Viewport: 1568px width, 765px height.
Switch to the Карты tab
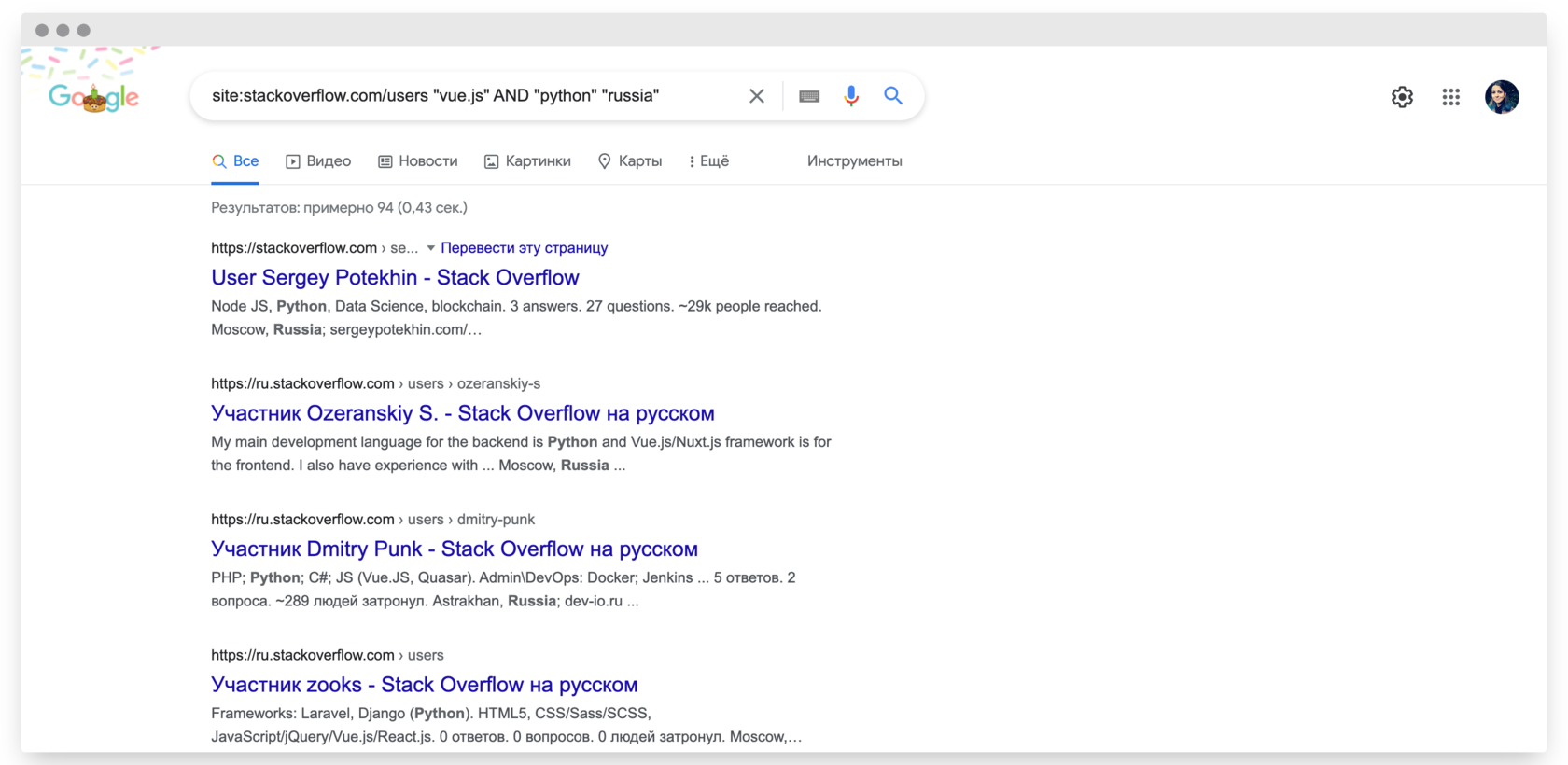click(630, 161)
